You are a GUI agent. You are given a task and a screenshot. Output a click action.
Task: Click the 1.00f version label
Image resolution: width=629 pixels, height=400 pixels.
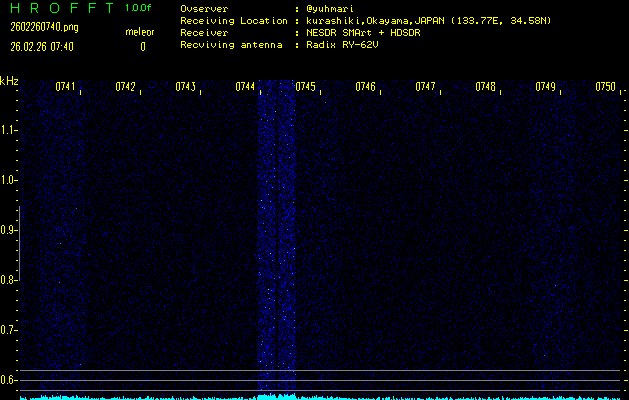(x=139, y=8)
